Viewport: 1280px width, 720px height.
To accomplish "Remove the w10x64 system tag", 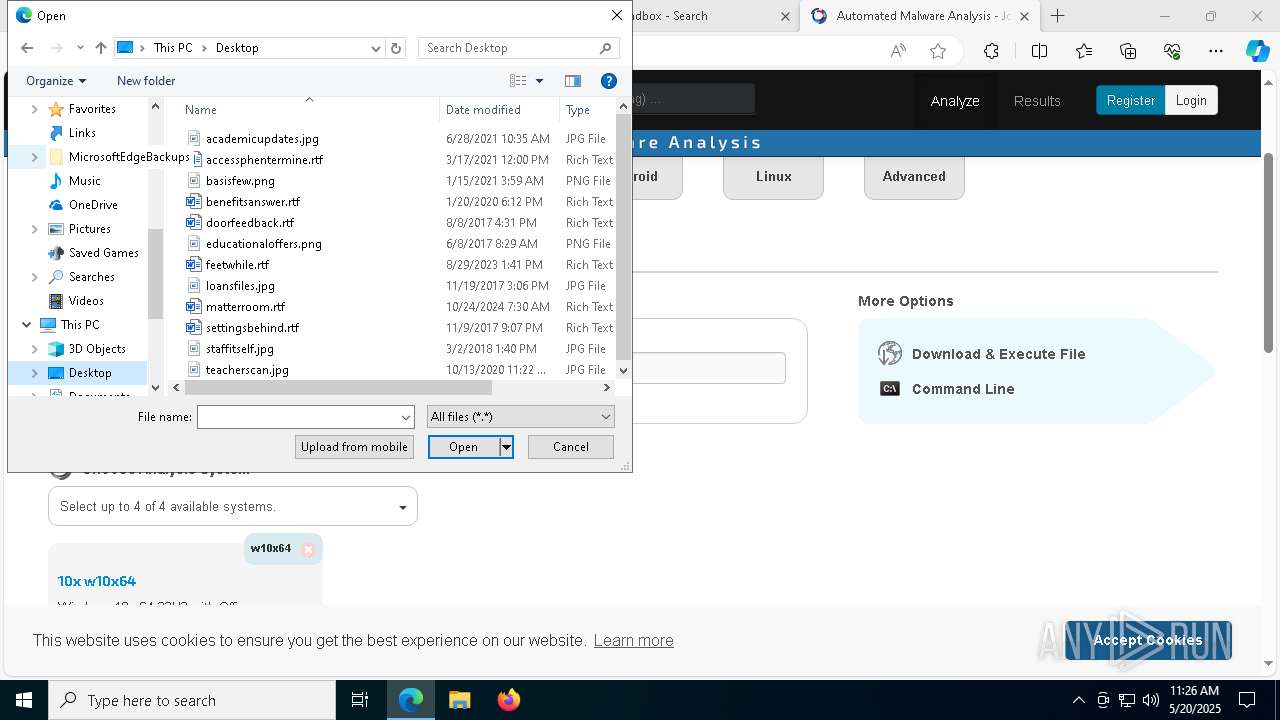I will coord(308,549).
